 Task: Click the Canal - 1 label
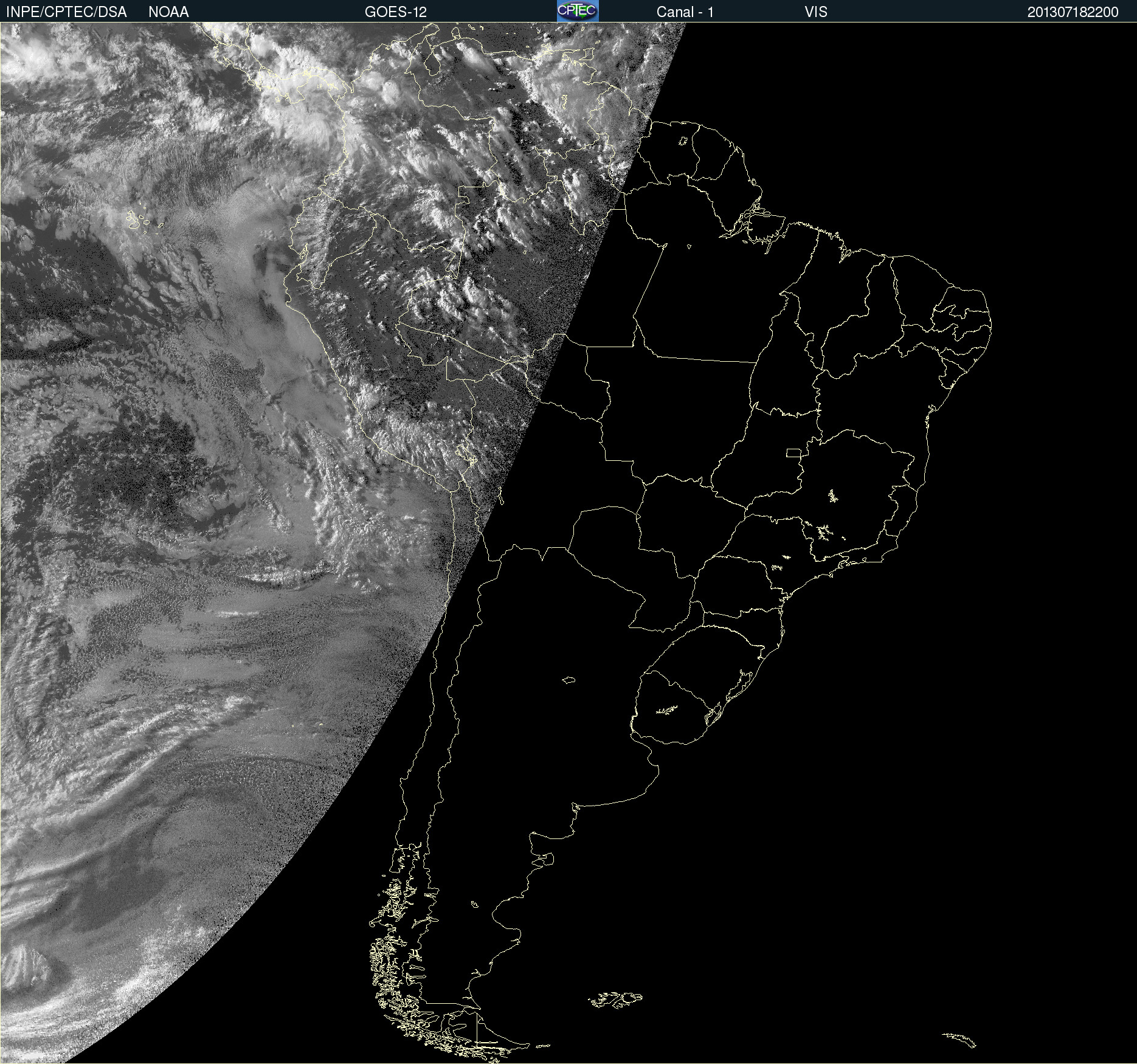coord(685,12)
